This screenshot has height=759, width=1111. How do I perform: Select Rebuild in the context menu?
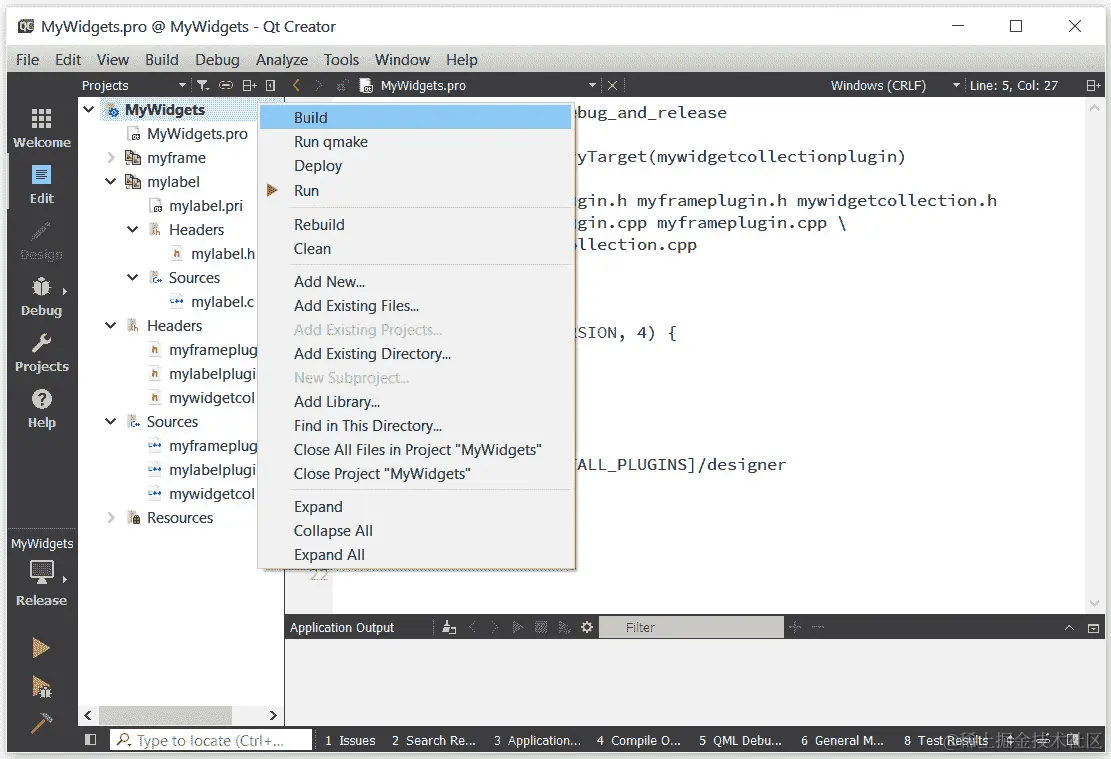coord(415,225)
